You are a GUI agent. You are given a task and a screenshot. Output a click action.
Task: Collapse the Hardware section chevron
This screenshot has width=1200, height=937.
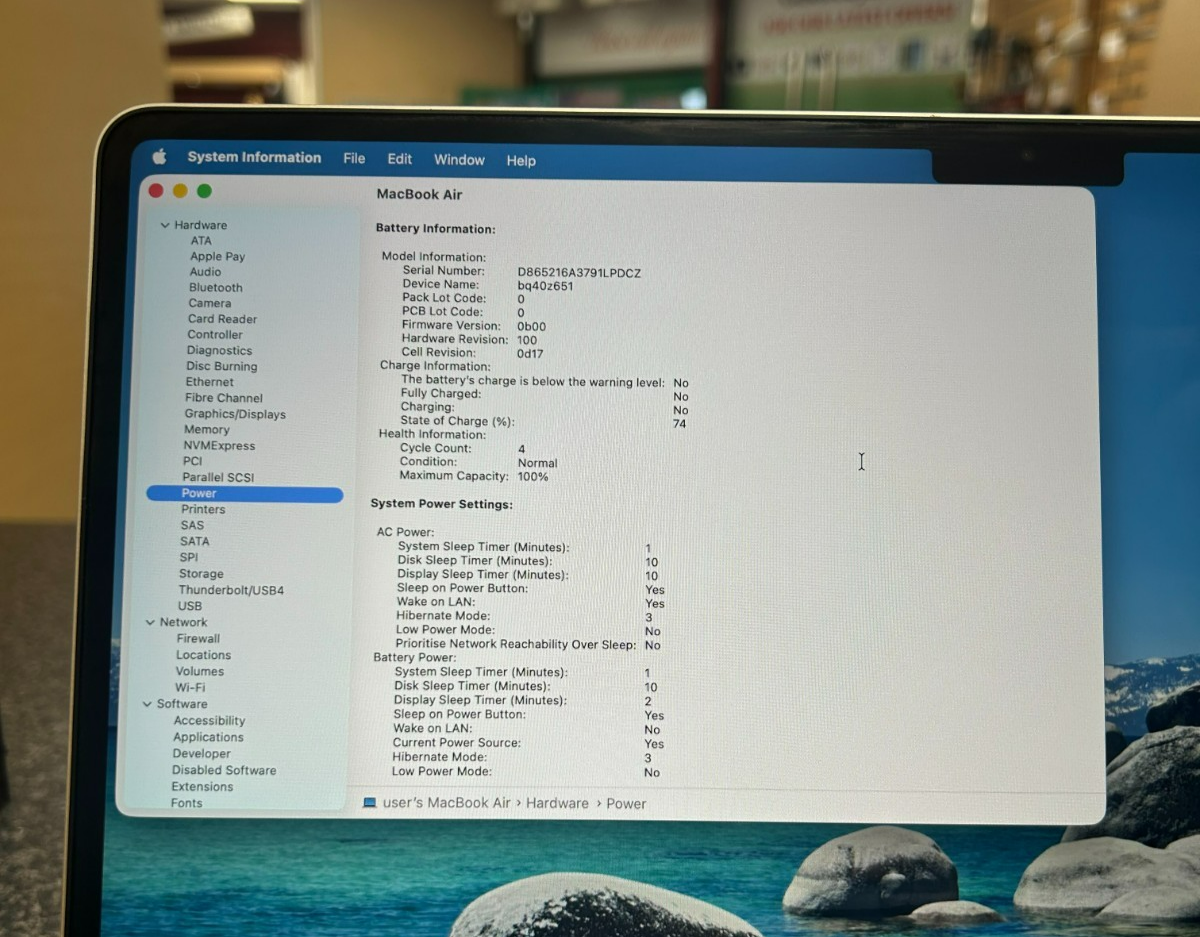(x=164, y=225)
